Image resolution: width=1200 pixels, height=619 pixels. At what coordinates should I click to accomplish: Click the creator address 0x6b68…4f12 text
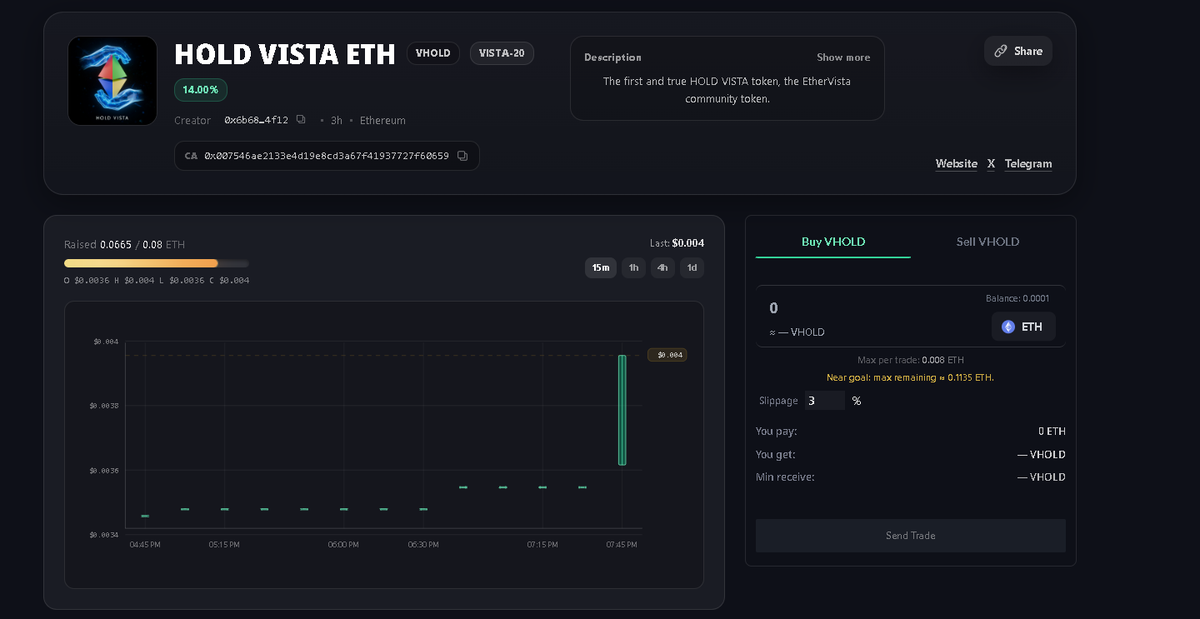pyautogui.click(x=257, y=120)
